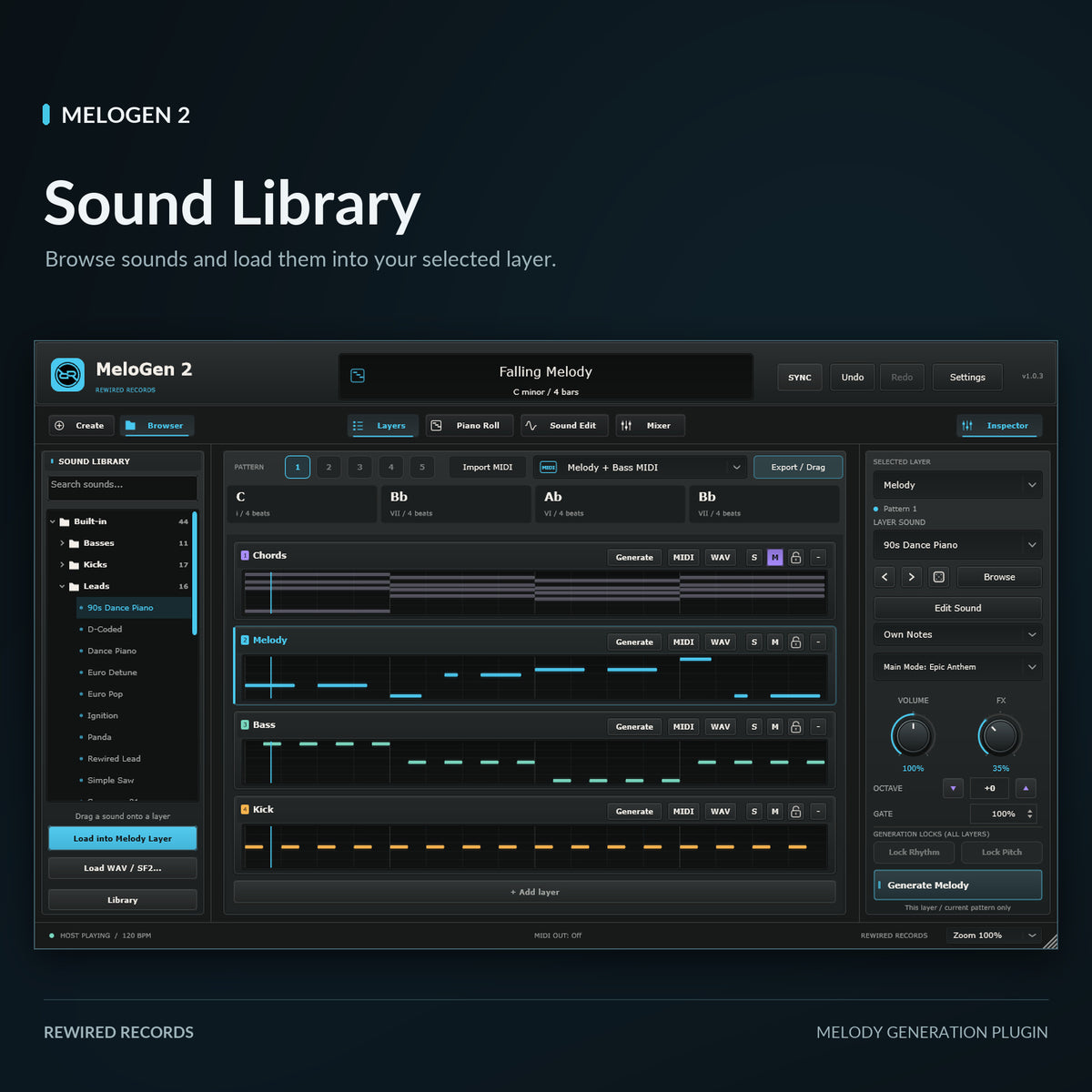Remove the Kick layer with minus button

(x=818, y=811)
